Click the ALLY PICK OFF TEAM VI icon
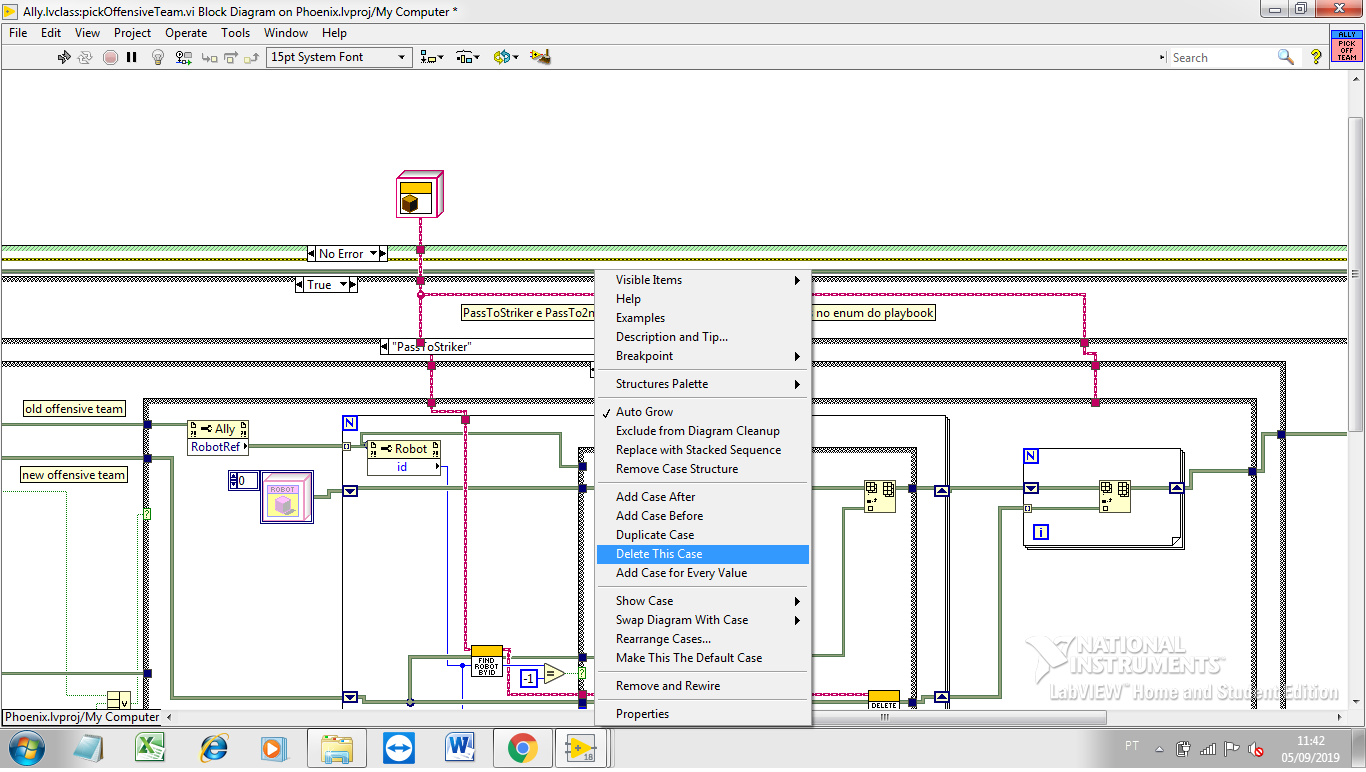The width and height of the screenshot is (1366, 772). pyautogui.click(x=1347, y=46)
